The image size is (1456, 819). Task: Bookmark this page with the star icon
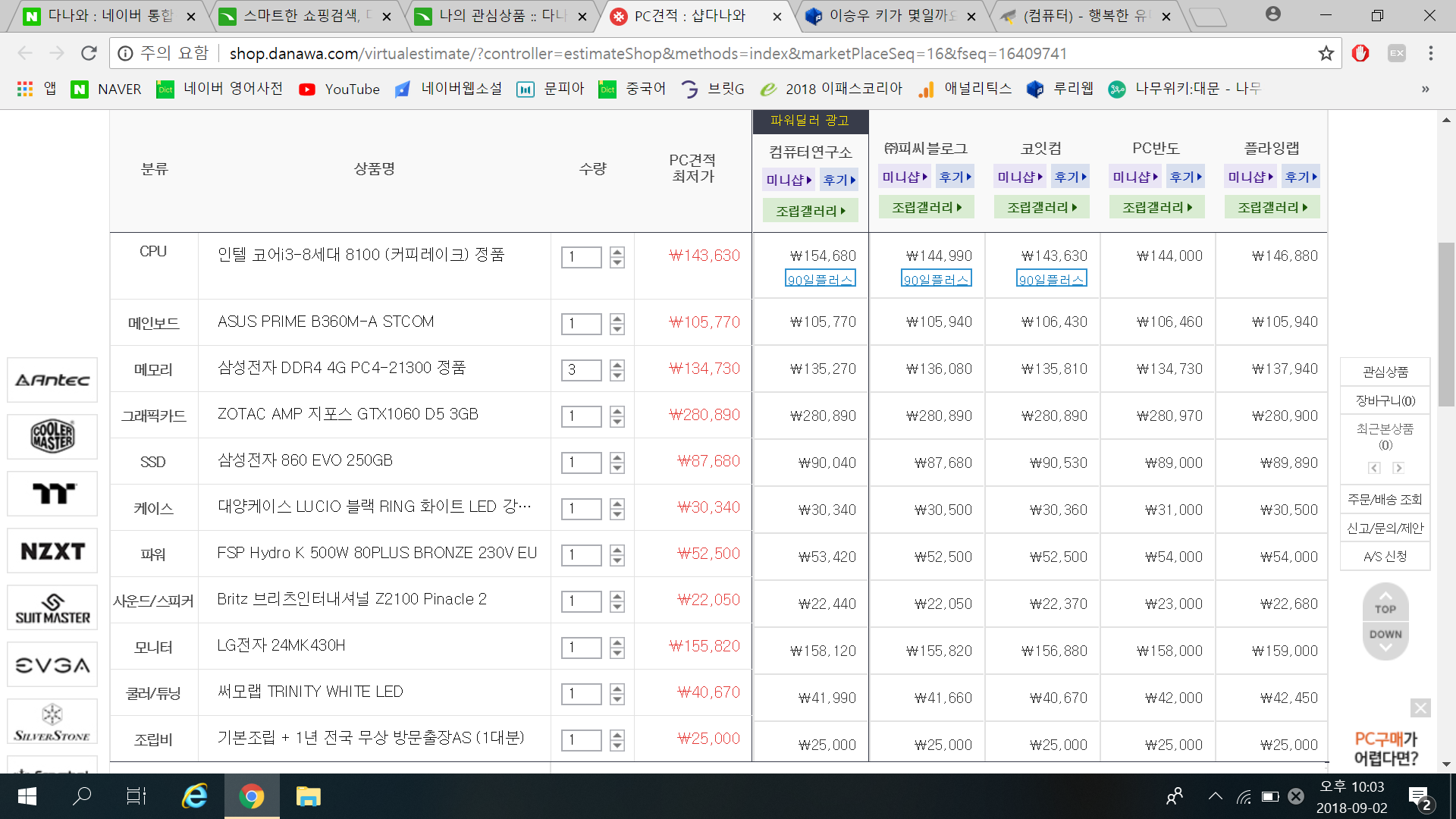1326,53
